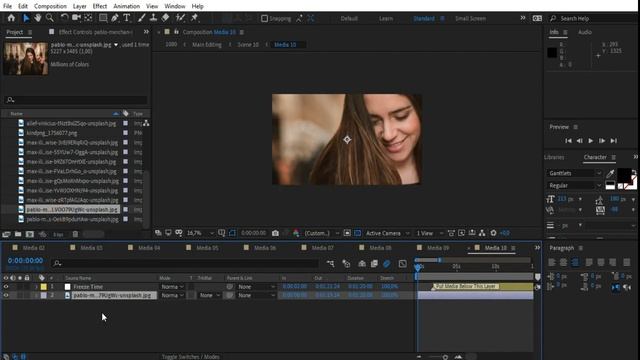
Task: Create a new composition from Project panel
Action: coord(30,234)
